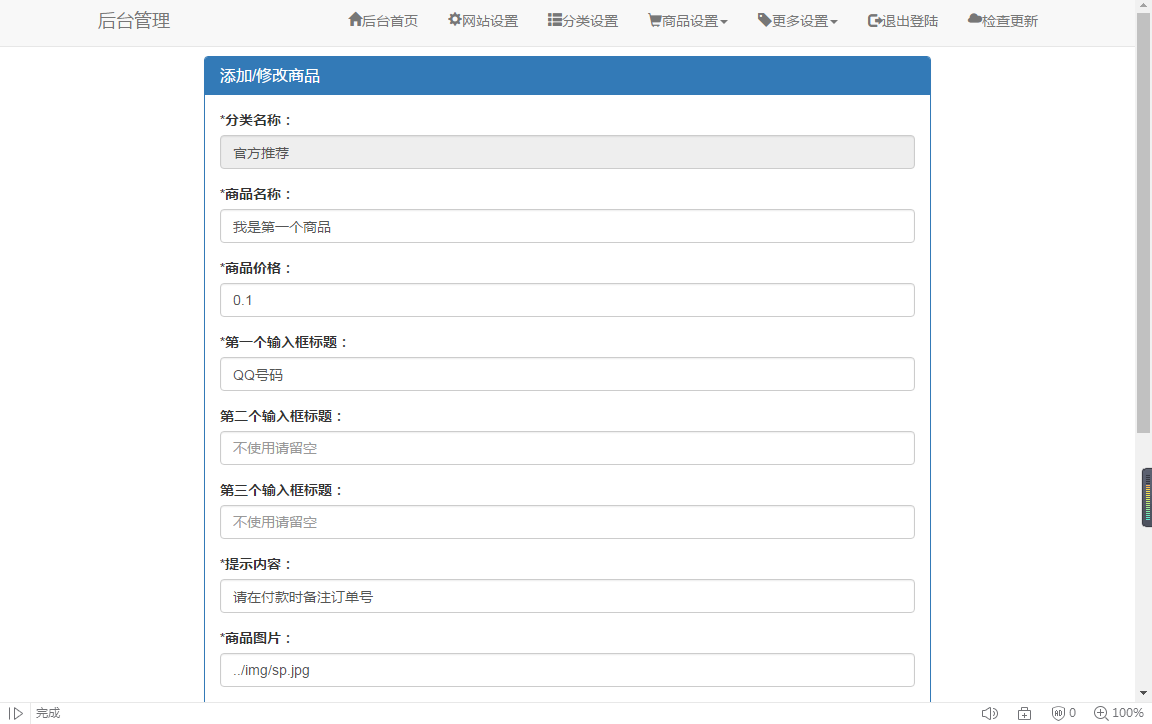Click the 100% zoom level text
The width and height of the screenshot is (1152, 724).
coord(1128,713)
